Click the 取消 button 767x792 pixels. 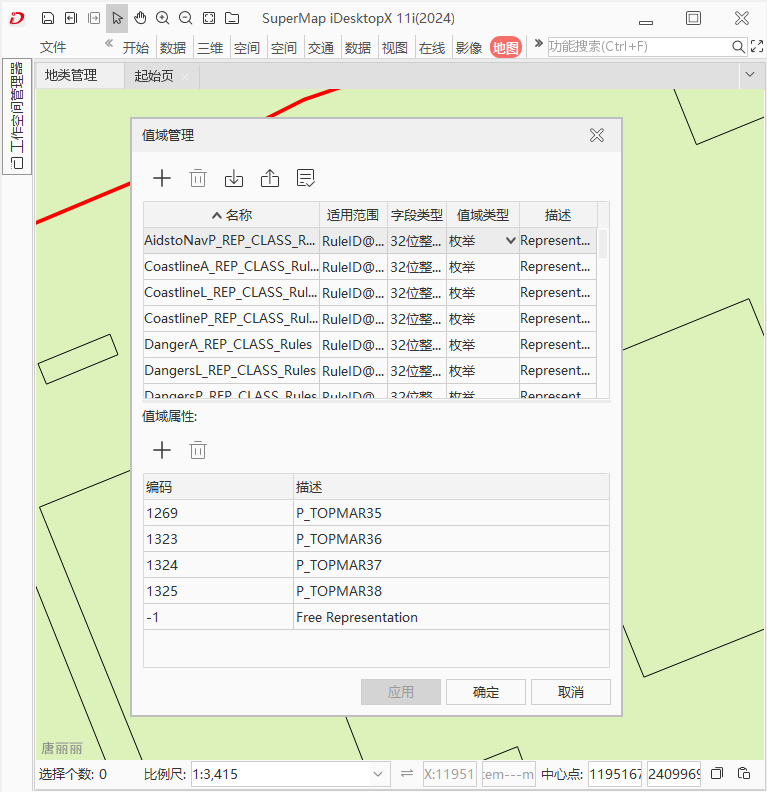click(570, 692)
